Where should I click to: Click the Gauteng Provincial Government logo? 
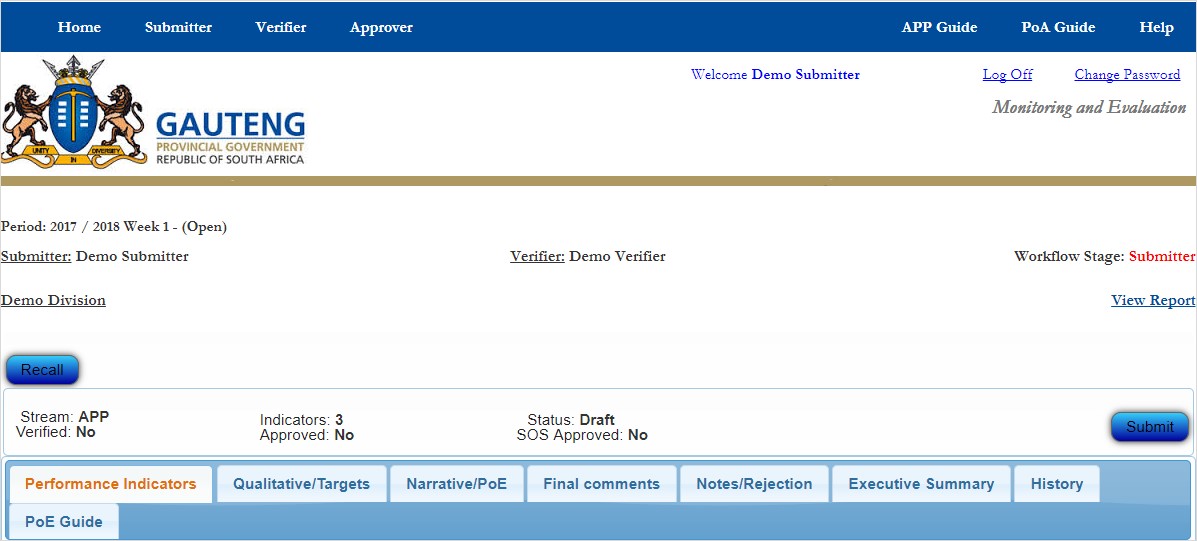pos(153,112)
